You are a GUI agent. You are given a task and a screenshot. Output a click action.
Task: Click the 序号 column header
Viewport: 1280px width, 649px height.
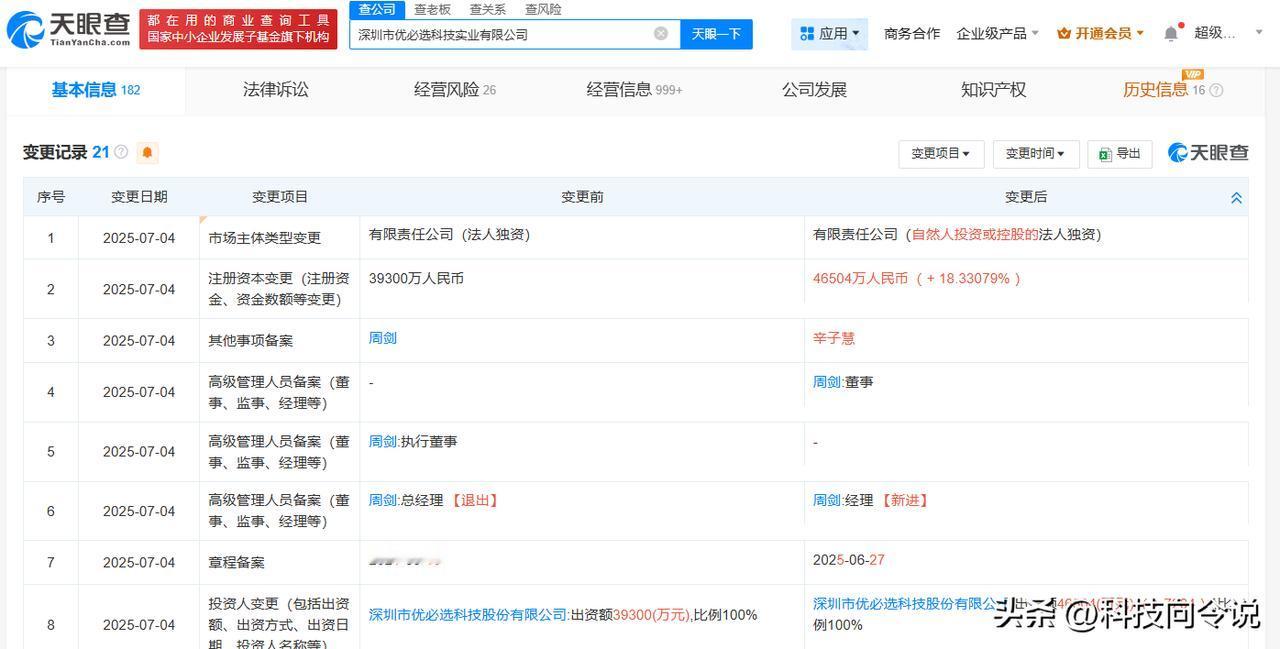coord(51,197)
